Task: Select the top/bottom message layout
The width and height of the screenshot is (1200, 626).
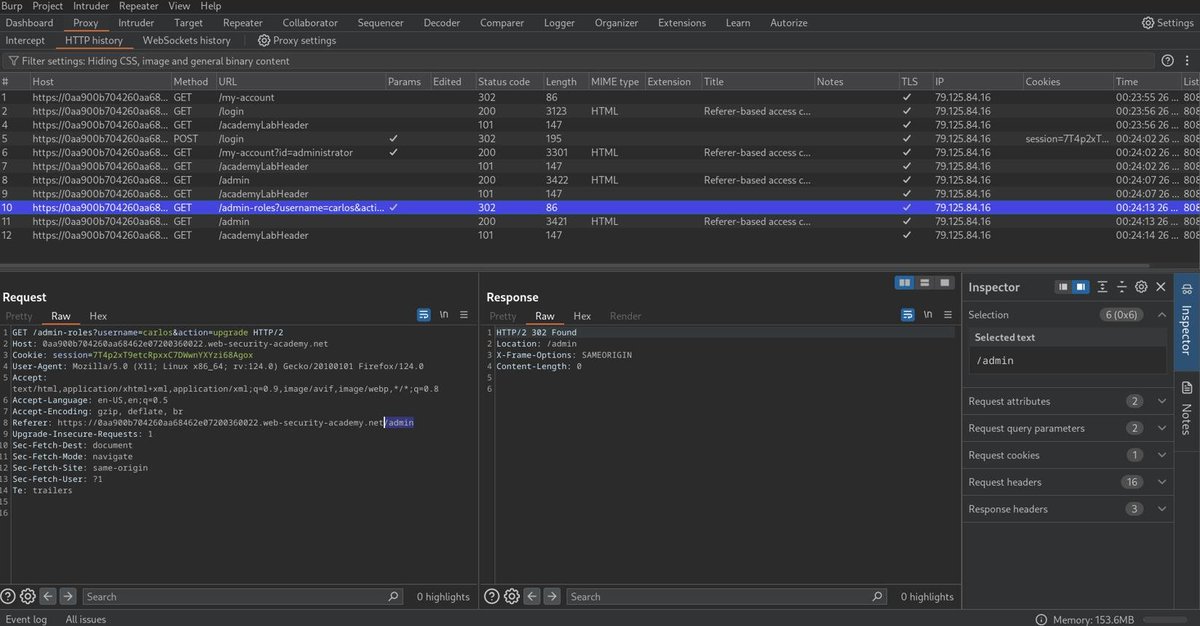Action: click(x=925, y=283)
